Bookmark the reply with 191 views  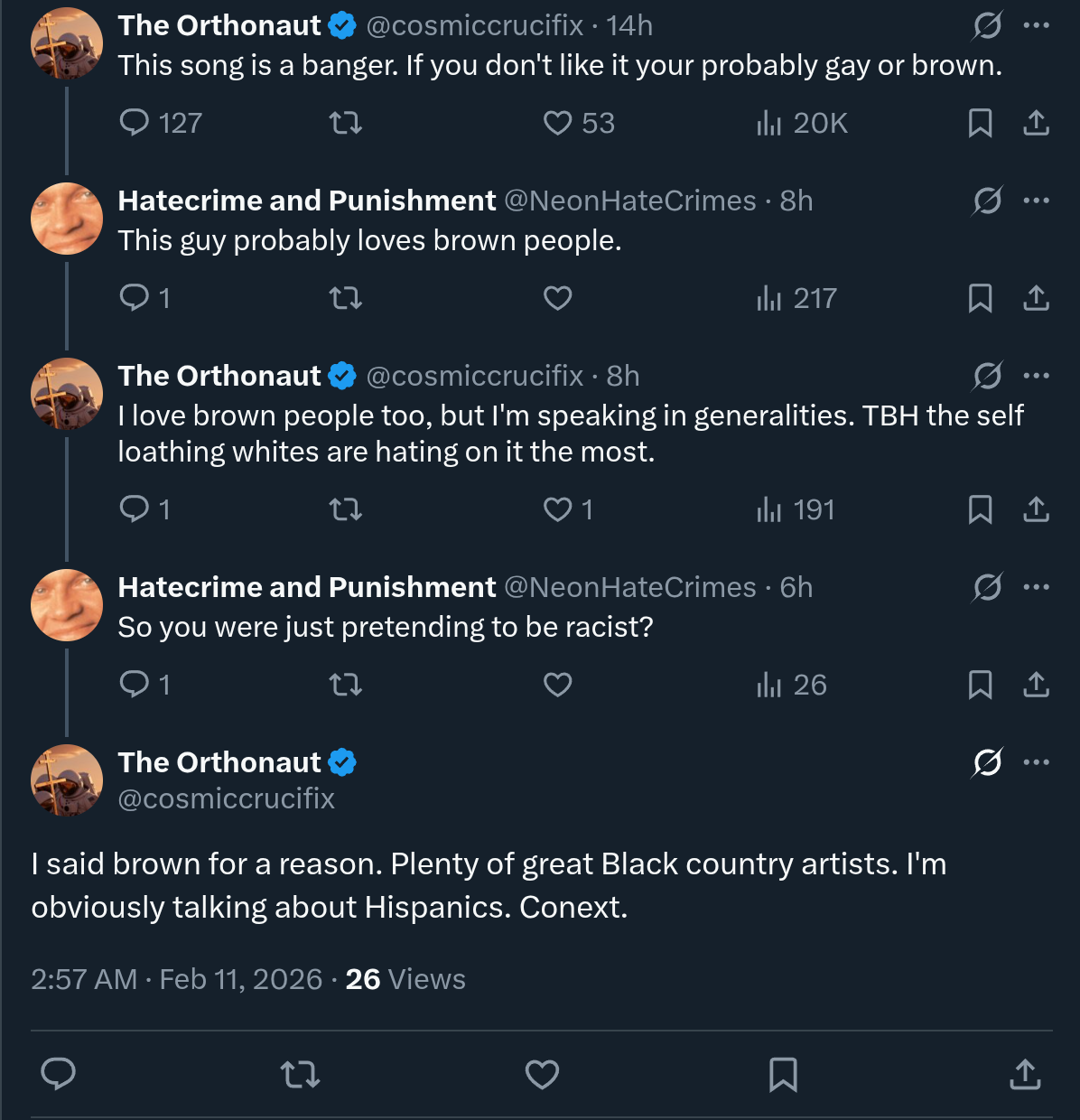click(x=980, y=509)
